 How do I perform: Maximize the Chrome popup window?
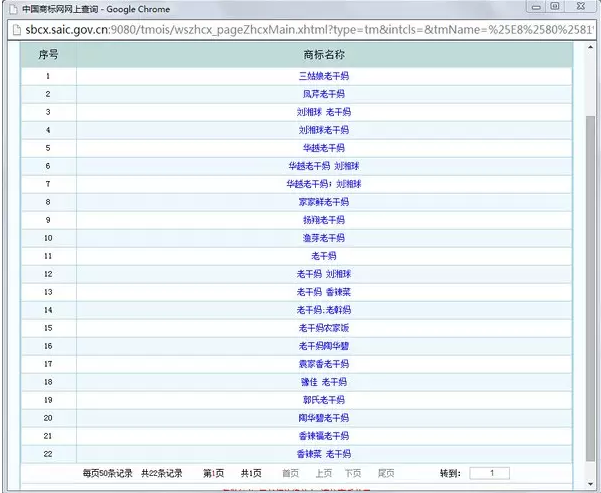click(555, 7)
